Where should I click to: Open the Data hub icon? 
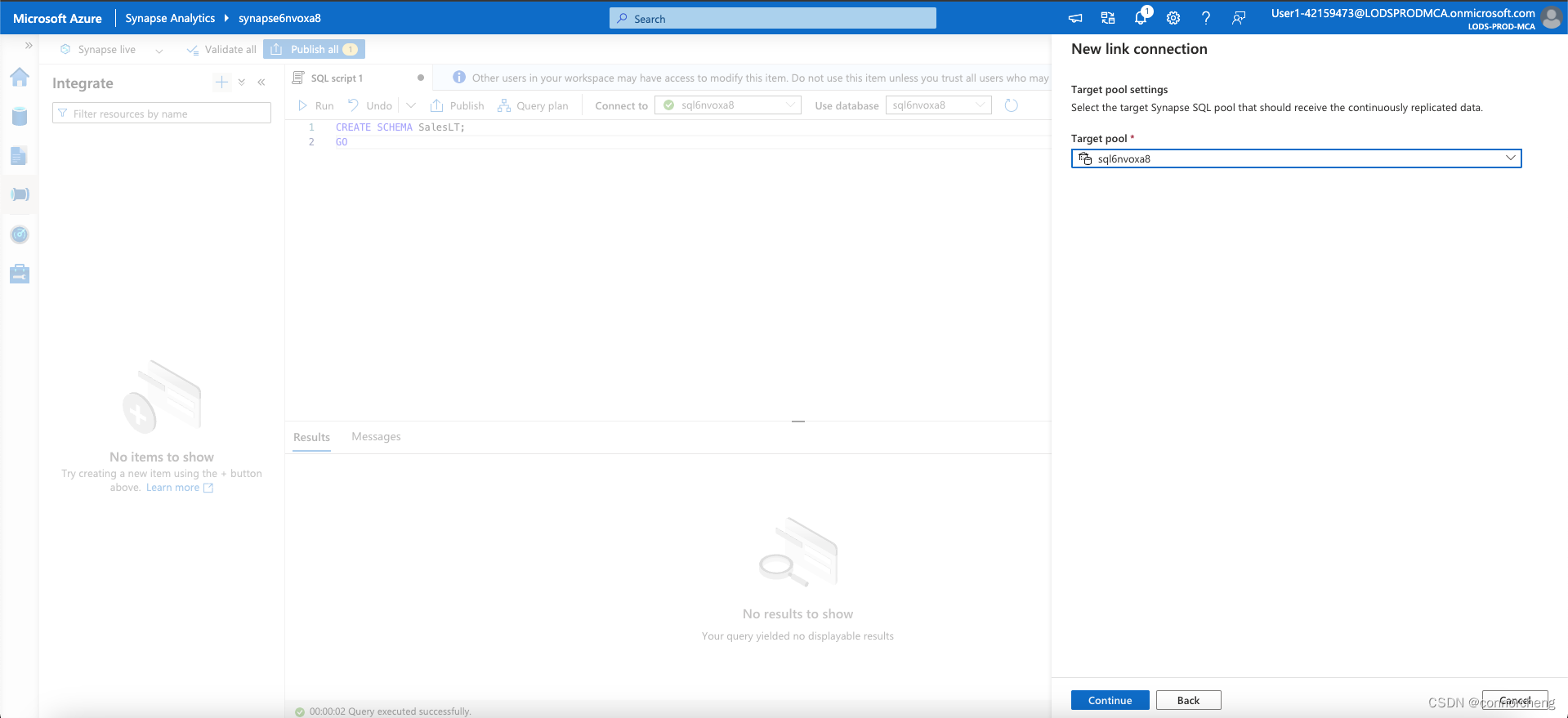20,117
